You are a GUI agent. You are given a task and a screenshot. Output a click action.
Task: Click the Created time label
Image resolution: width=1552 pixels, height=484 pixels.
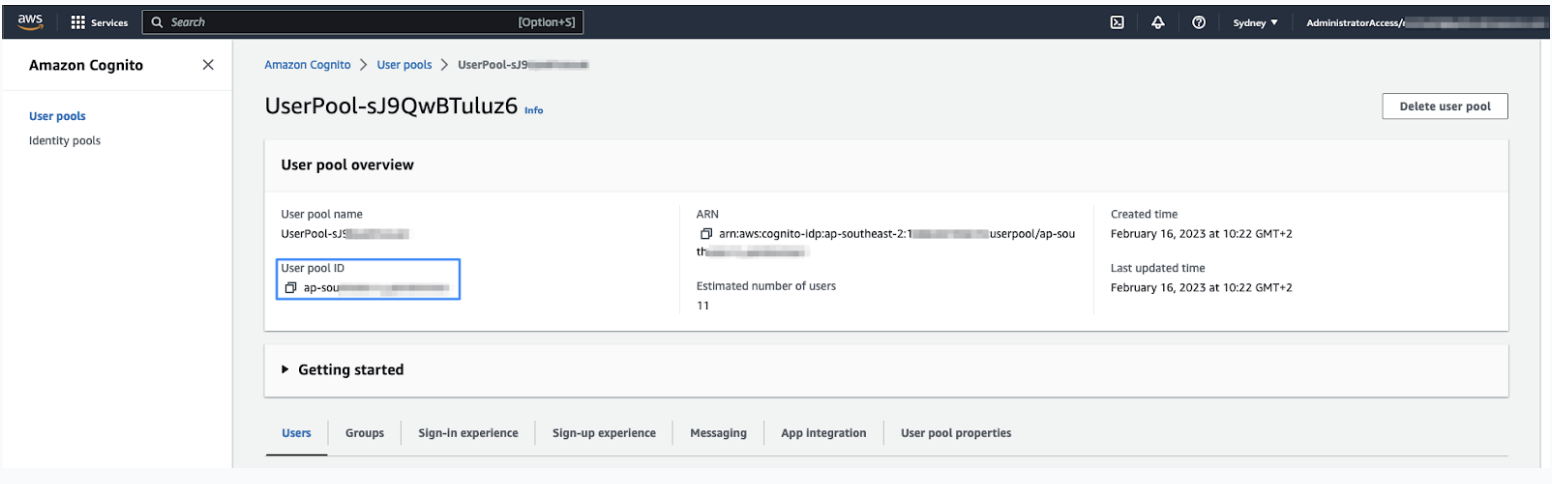[x=1144, y=214]
